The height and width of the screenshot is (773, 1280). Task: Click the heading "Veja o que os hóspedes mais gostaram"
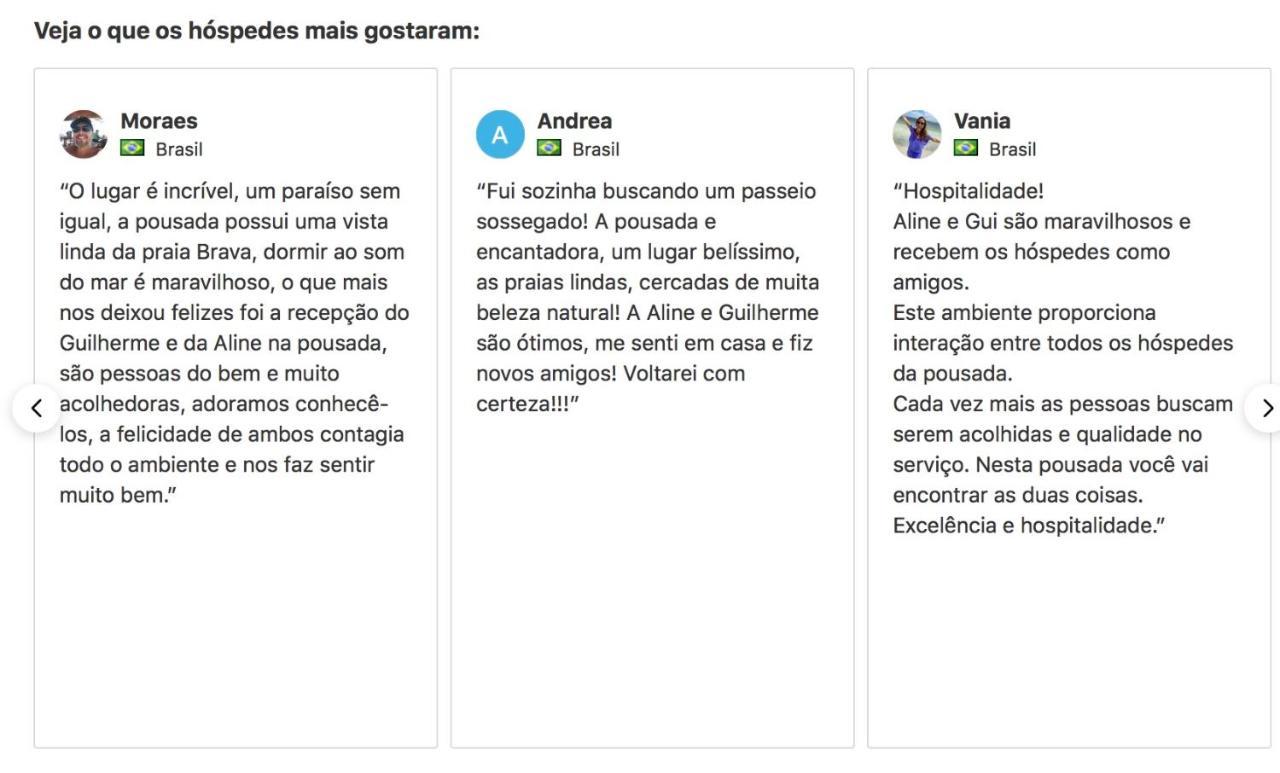pos(257,31)
